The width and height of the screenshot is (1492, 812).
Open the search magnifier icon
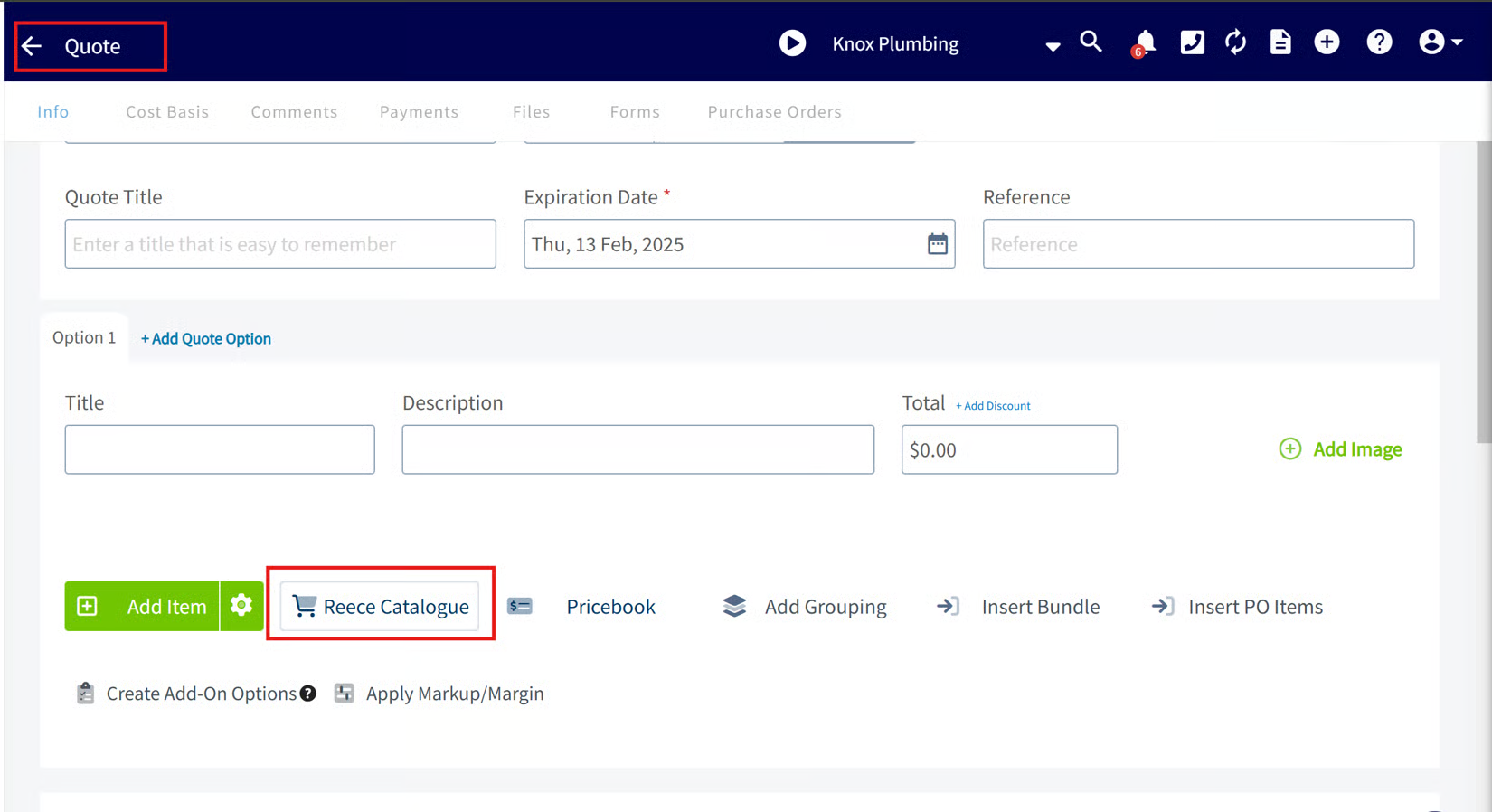(1091, 42)
